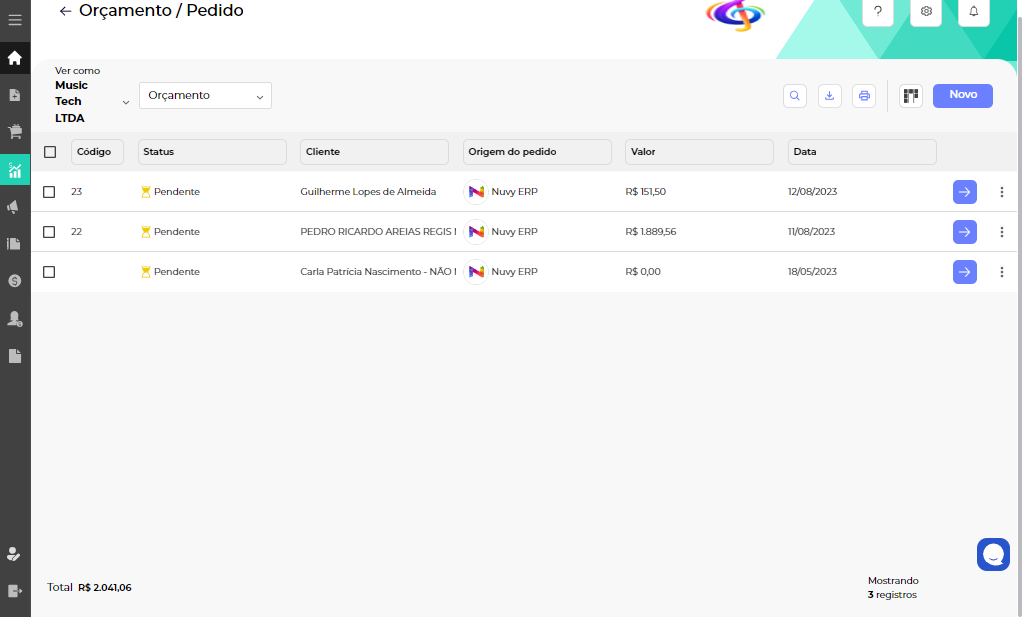Open the settings gear icon
The width and height of the screenshot is (1023, 617).
pyautogui.click(x=926, y=11)
